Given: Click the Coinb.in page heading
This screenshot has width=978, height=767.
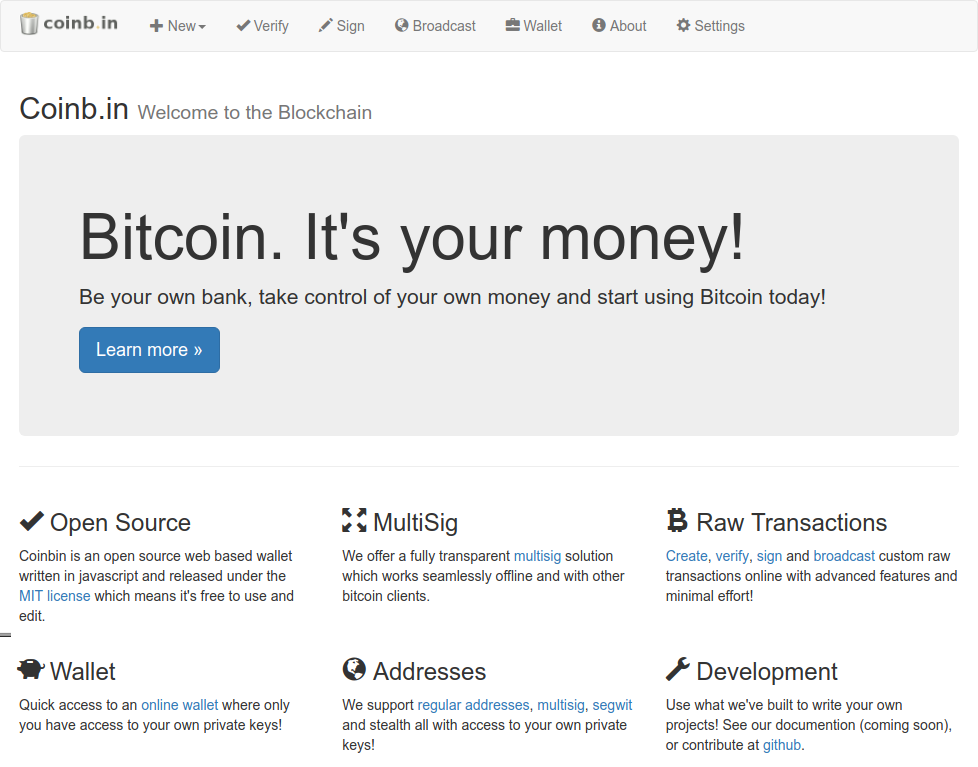Looking at the screenshot, I should click(x=74, y=109).
